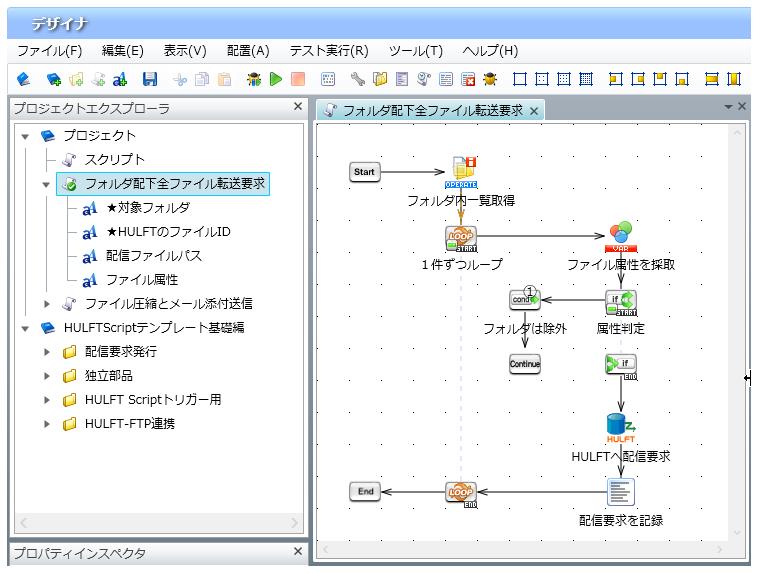The width and height of the screenshot is (758, 573).
Task: Open the ファイル(F) menu
Action: point(50,51)
